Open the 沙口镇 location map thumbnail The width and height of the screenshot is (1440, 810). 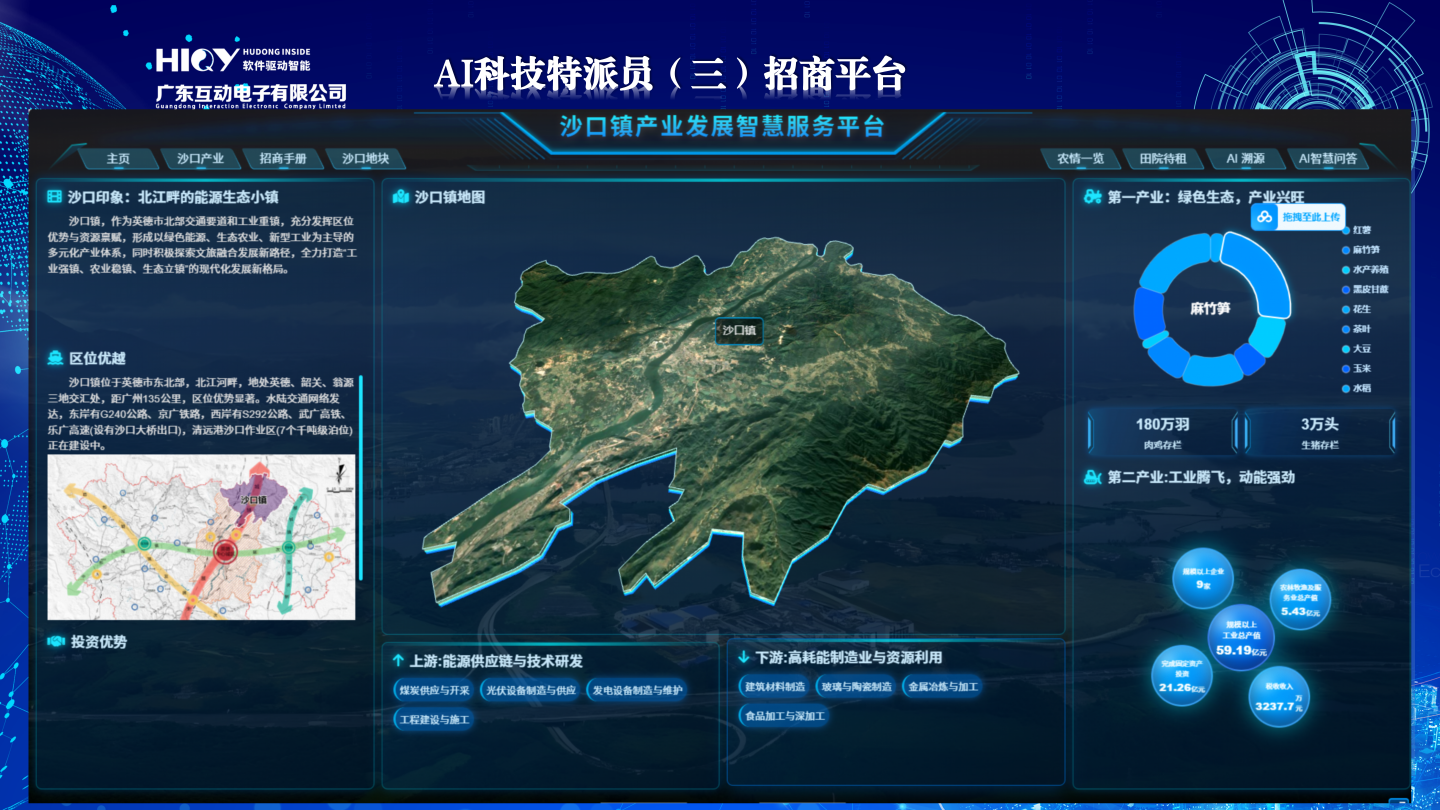coord(201,537)
